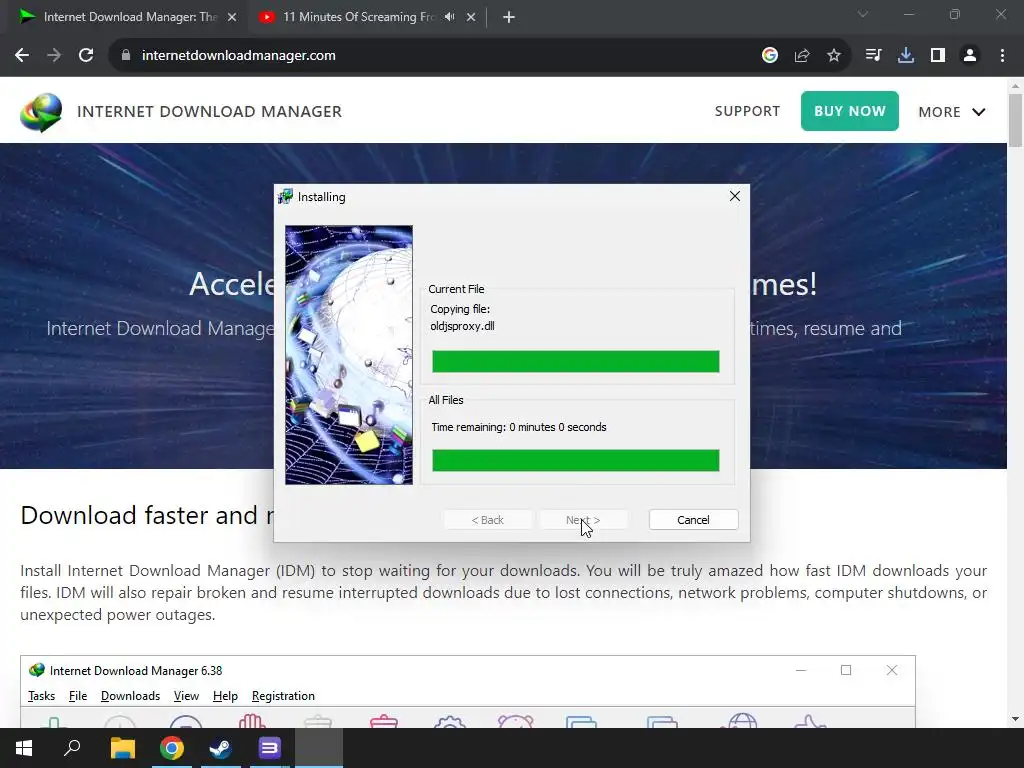Image resolution: width=1024 pixels, height=768 pixels.
Task: Open a new browser tab
Action: [509, 17]
